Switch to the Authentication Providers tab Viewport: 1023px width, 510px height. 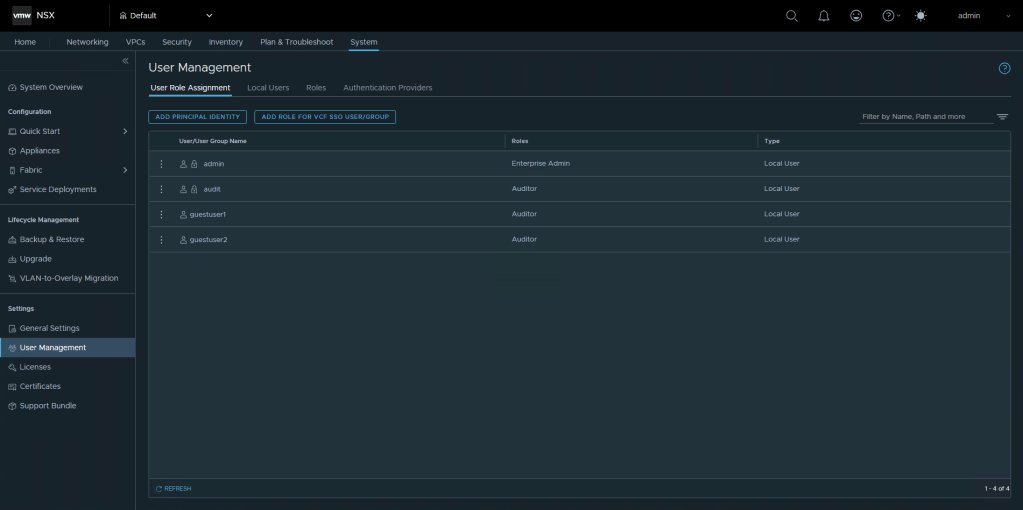click(x=387, y=88)
